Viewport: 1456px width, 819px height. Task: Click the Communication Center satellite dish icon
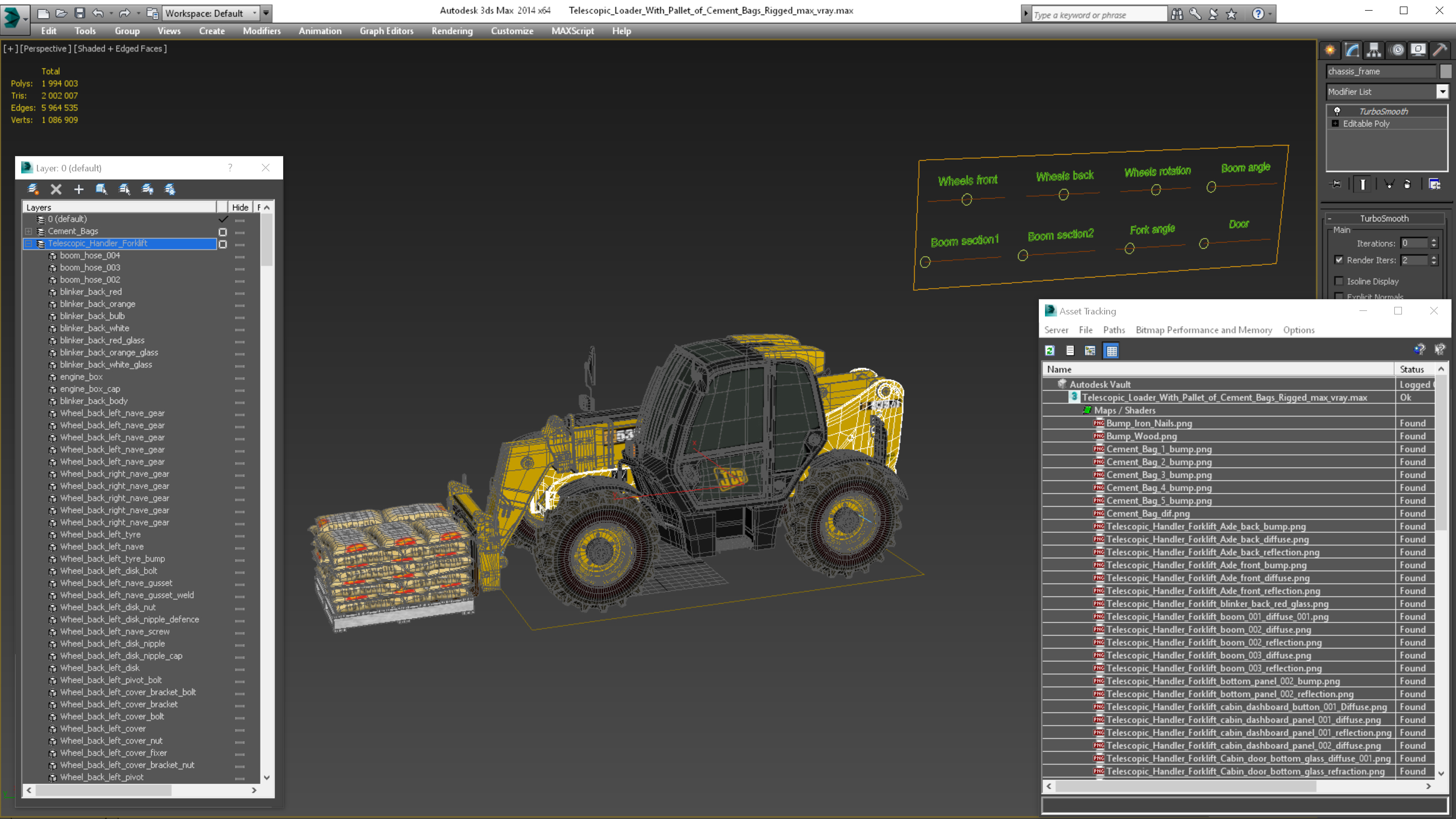click(1213, 14)
